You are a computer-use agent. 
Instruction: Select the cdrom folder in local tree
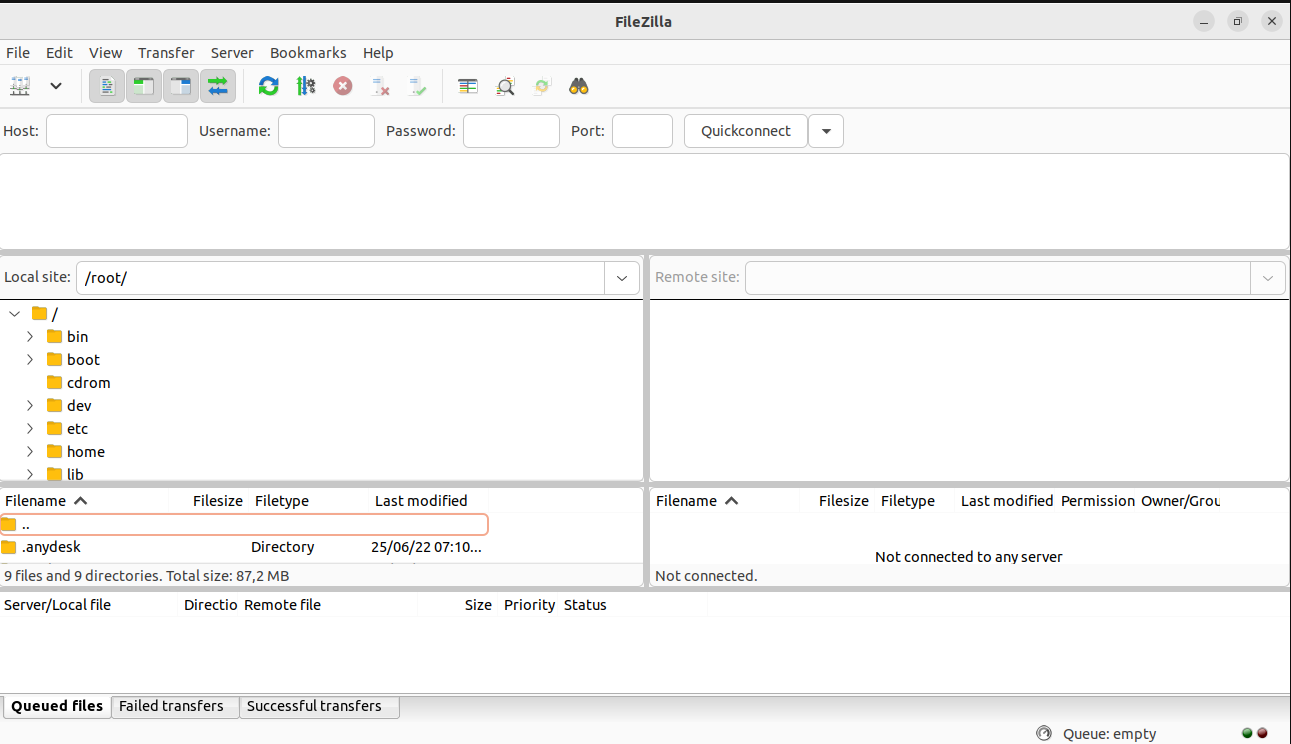tap(89, 382)
